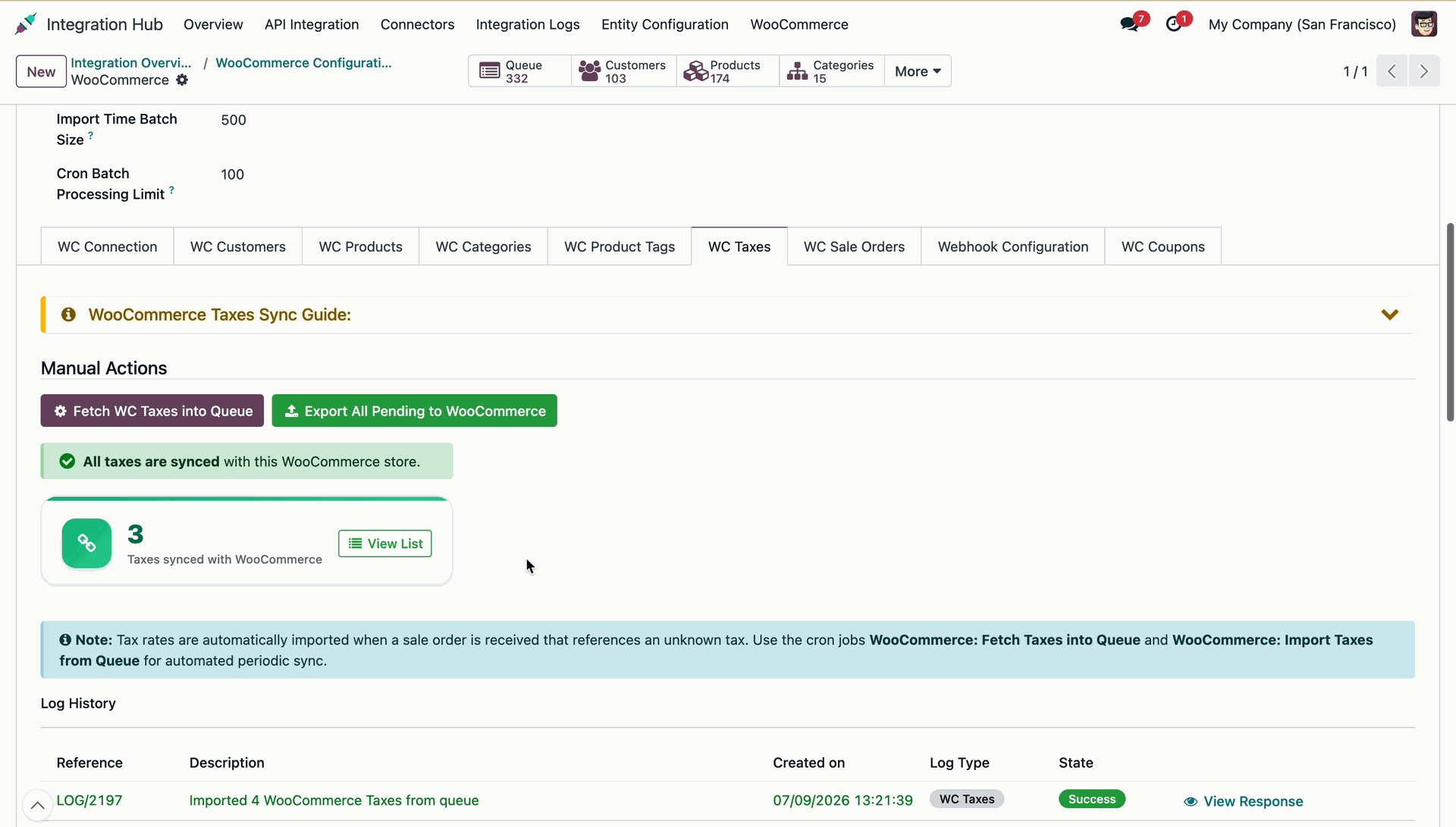Click the Created on column header
Image resolution: width=1456 pixels, height=827 pixels.
point(808,763)
